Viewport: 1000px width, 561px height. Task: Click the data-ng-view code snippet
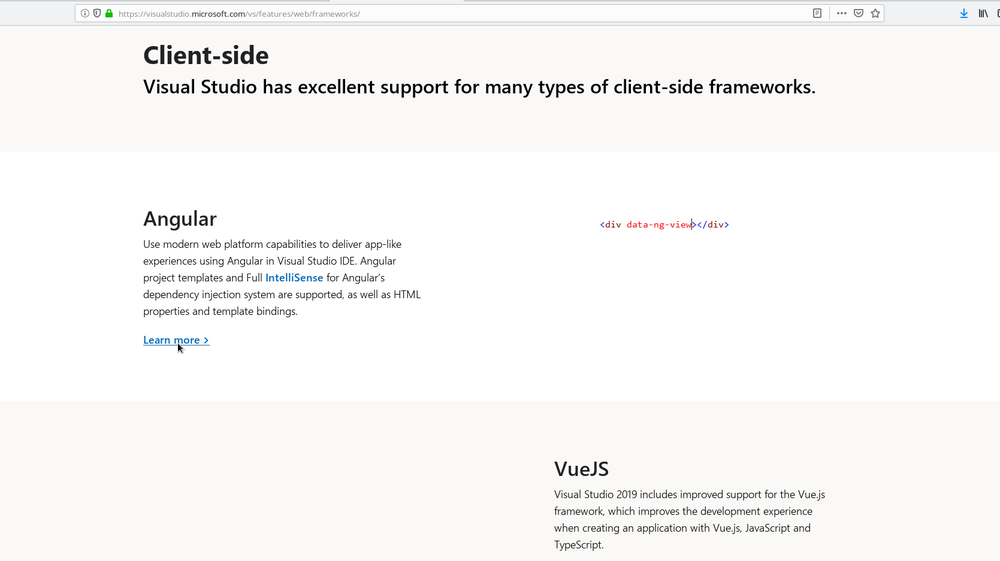[x=664, y=225]
